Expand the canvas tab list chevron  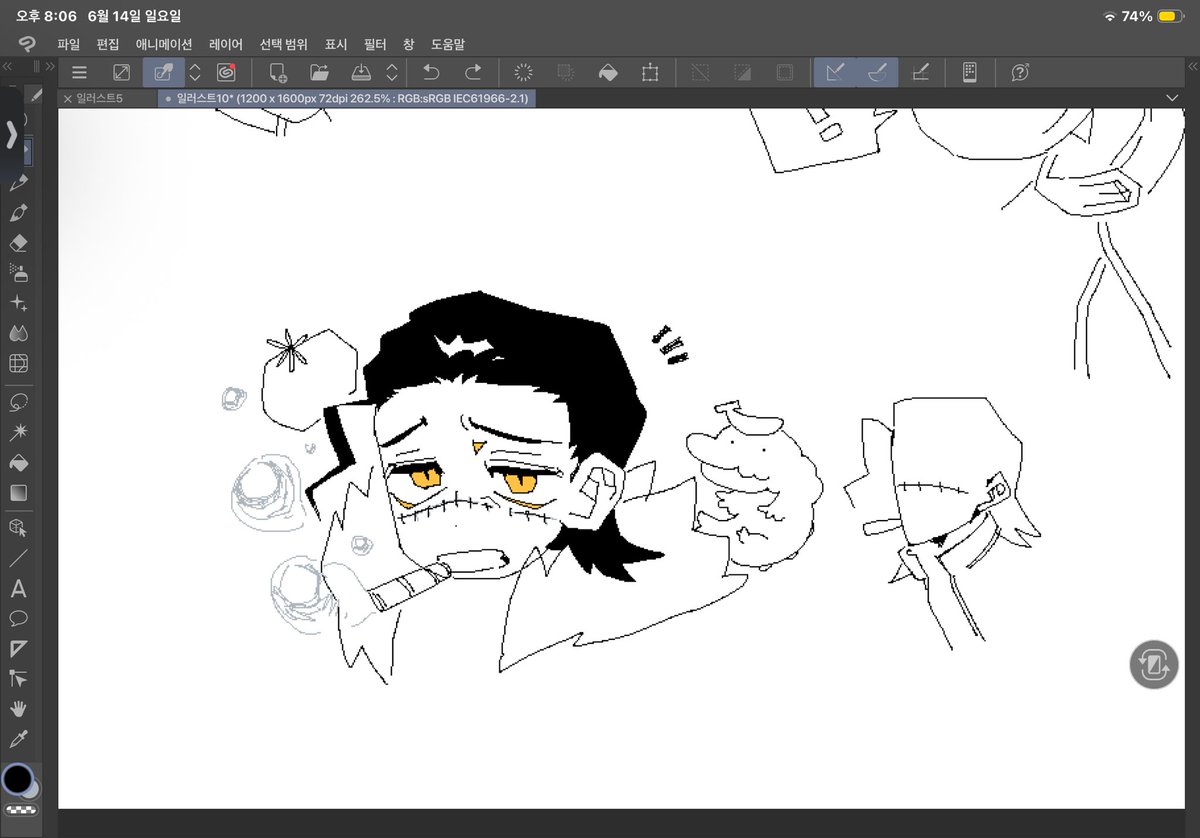[x=1172, y=98]
